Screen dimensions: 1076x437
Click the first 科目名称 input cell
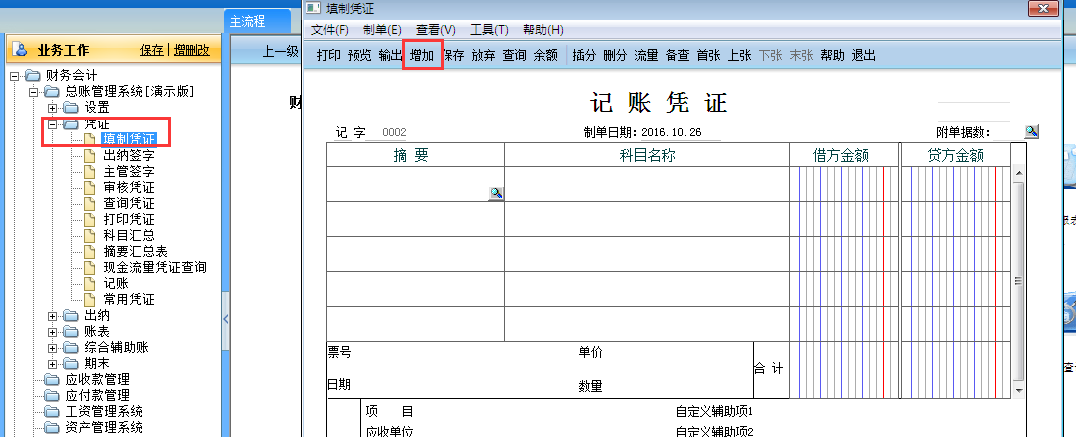coord(646,184)
